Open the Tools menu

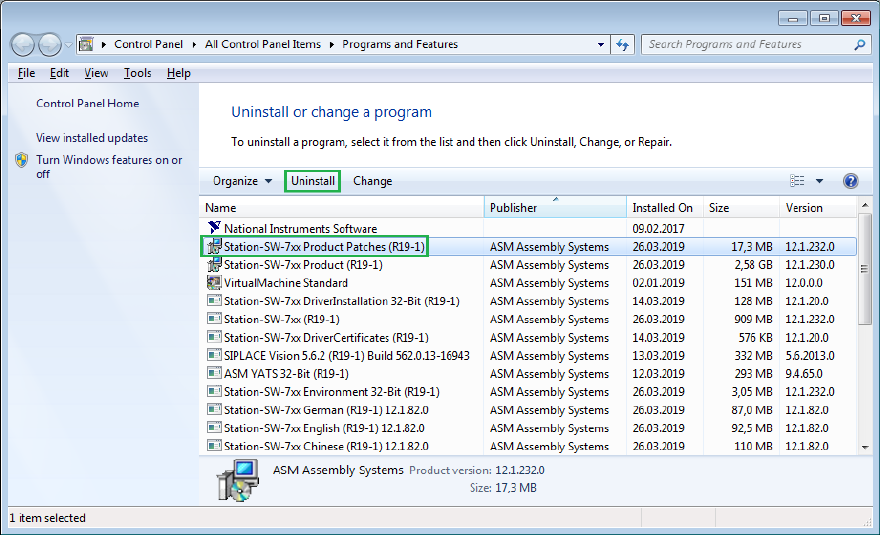tap(138, 73)
